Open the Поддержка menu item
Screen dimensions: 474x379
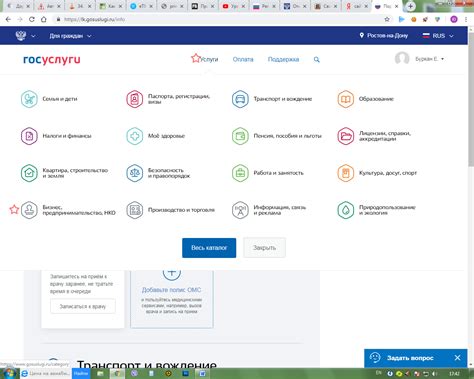[283, 59]
